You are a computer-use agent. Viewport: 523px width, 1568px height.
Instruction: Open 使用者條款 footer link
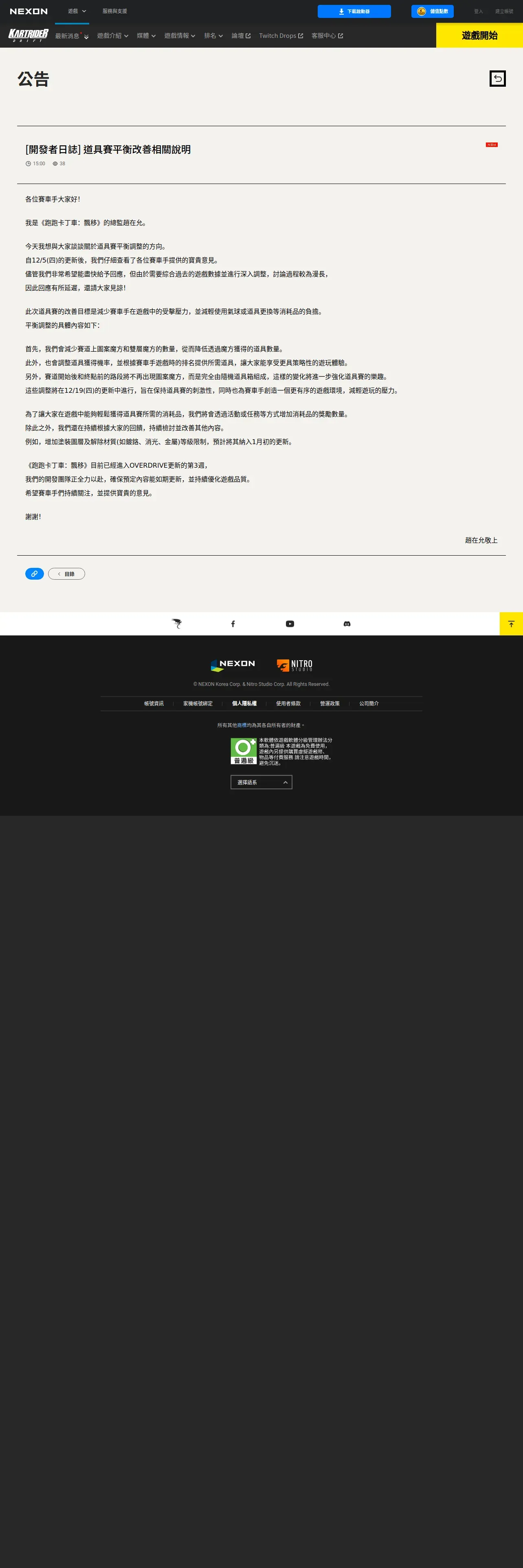288,703
